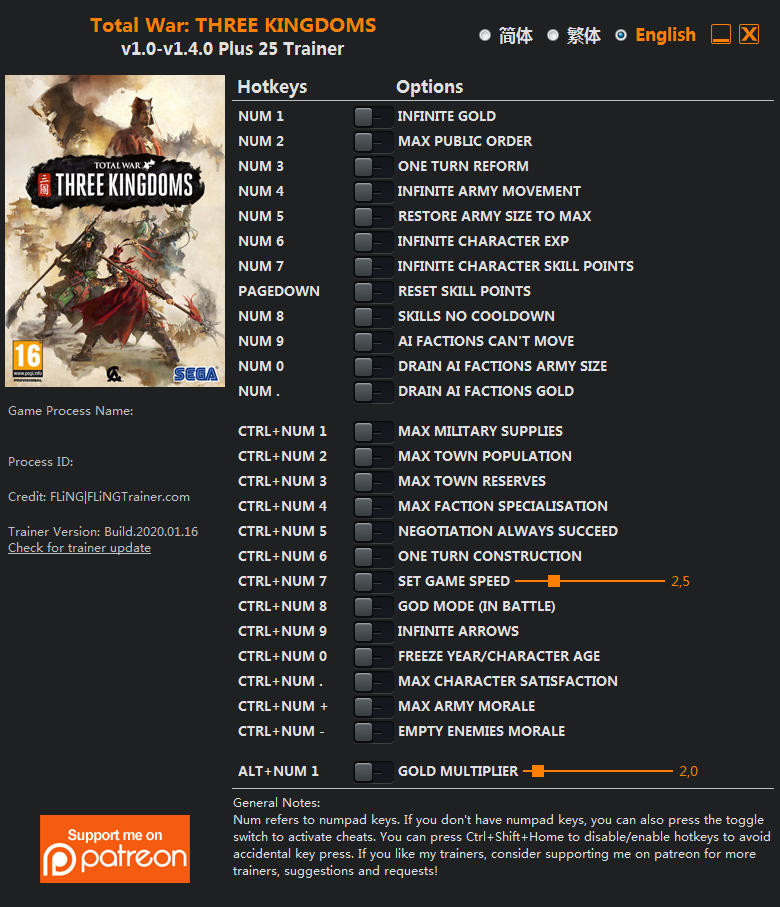Click the Set Game Speed slider handle

coord(554,581)
